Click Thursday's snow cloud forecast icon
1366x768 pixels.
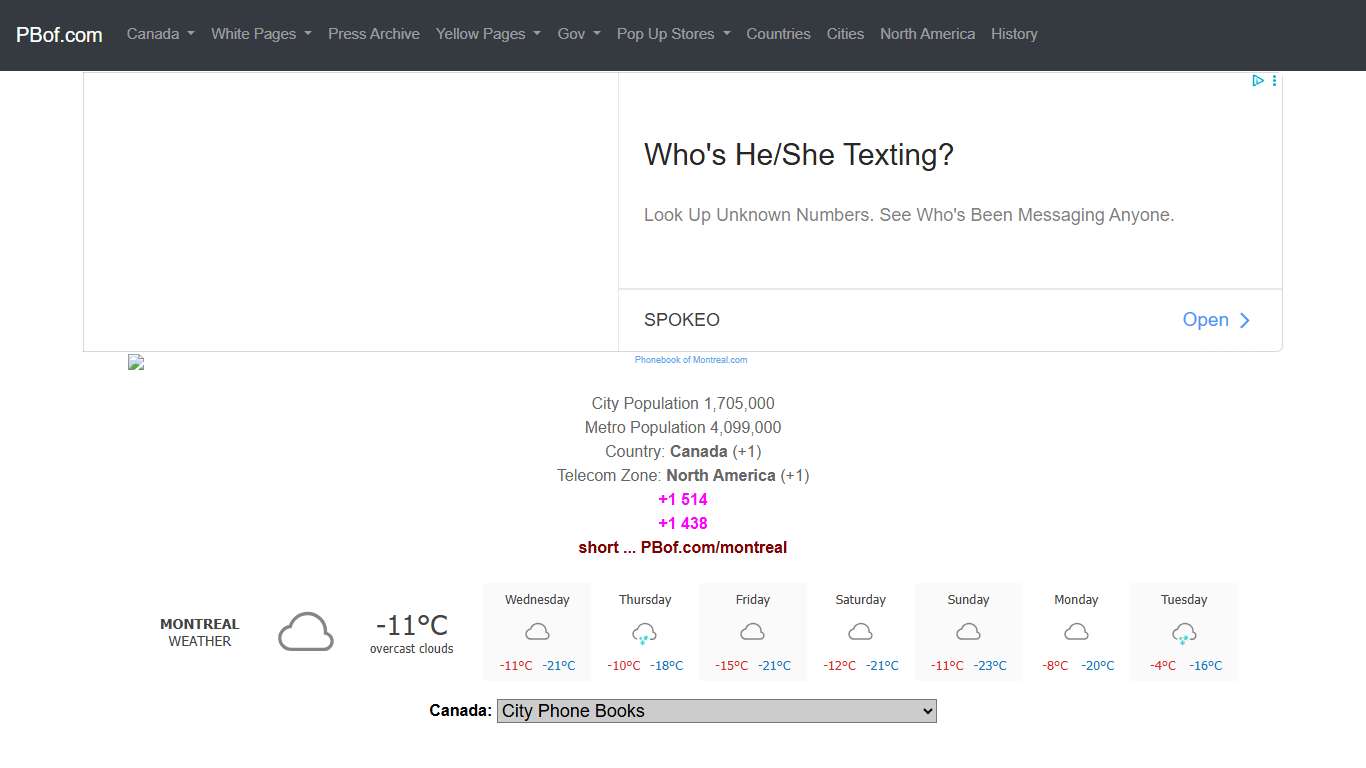(645, 633)
